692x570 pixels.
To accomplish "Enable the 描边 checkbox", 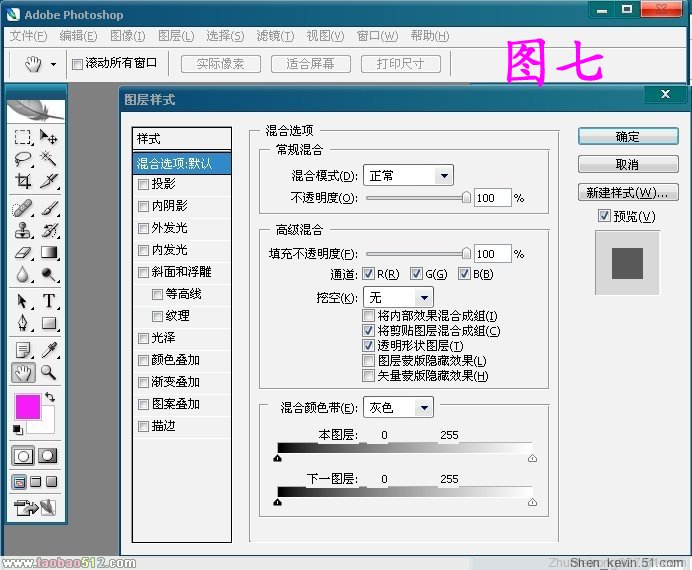I will 143,426.
